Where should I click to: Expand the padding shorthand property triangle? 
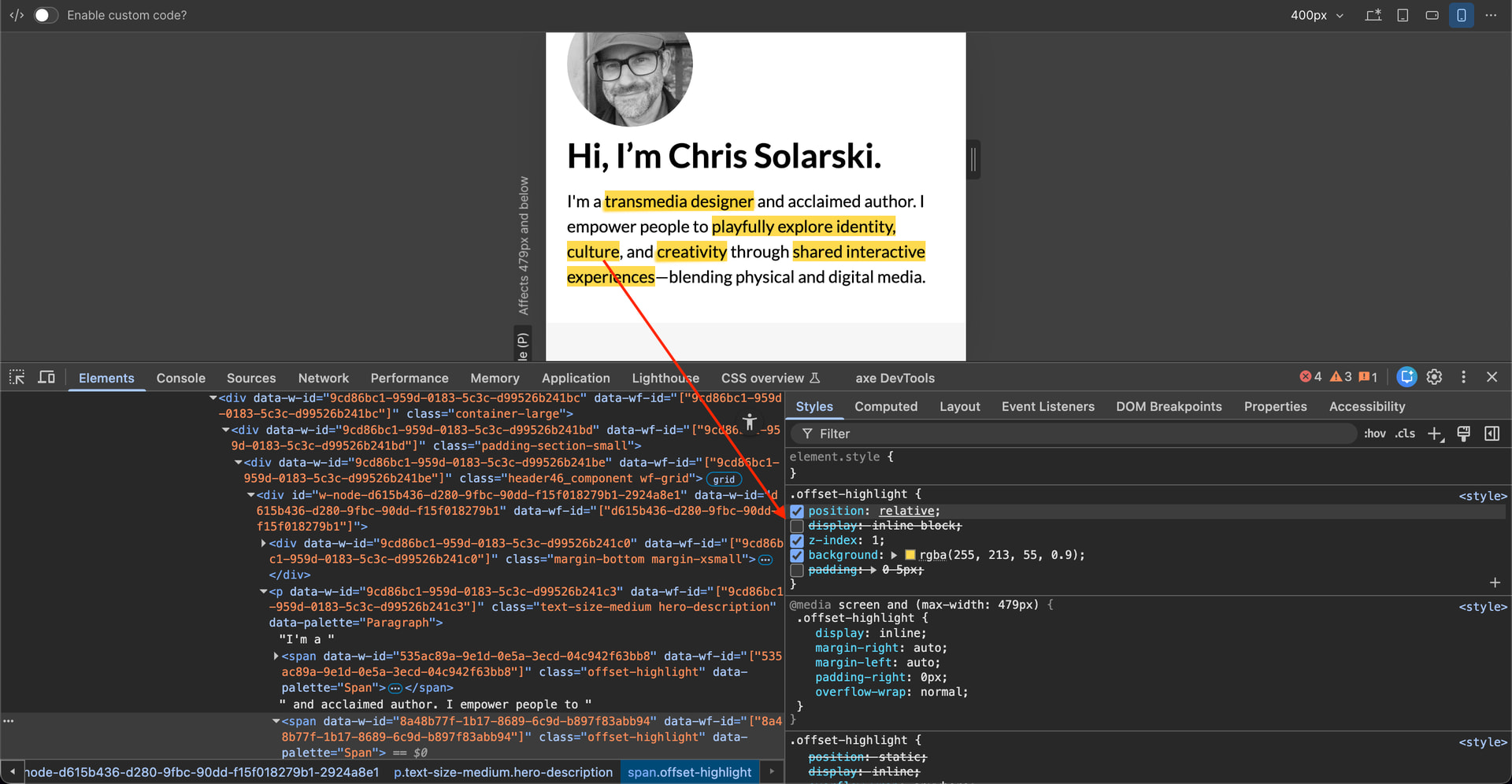point(873,570)
